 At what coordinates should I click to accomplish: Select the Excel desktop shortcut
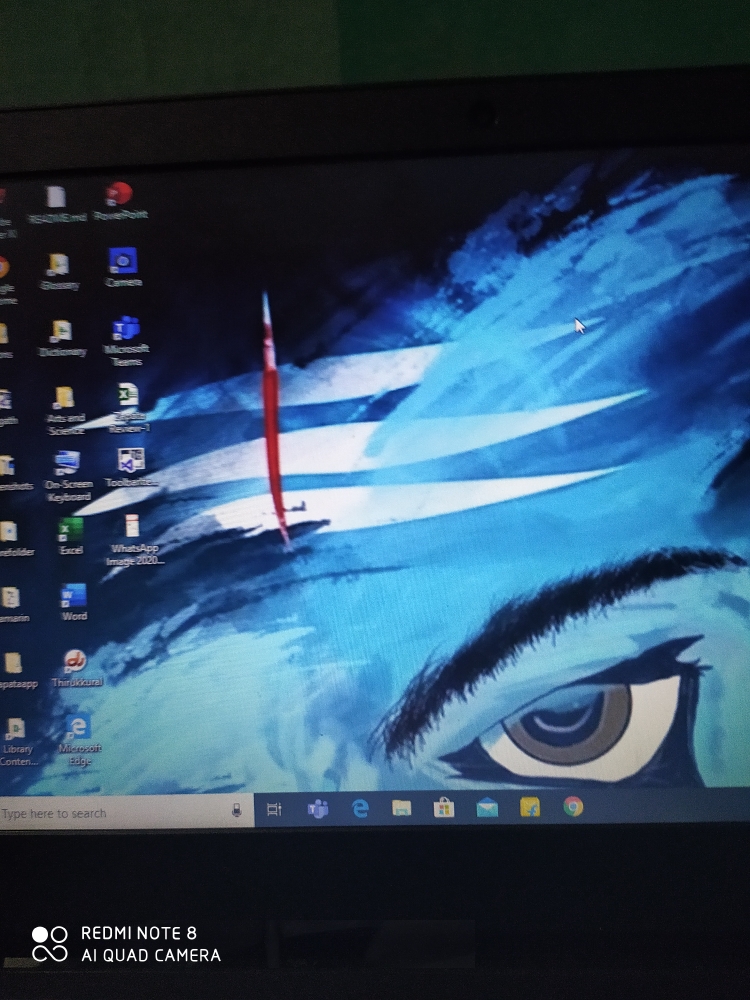71,531
